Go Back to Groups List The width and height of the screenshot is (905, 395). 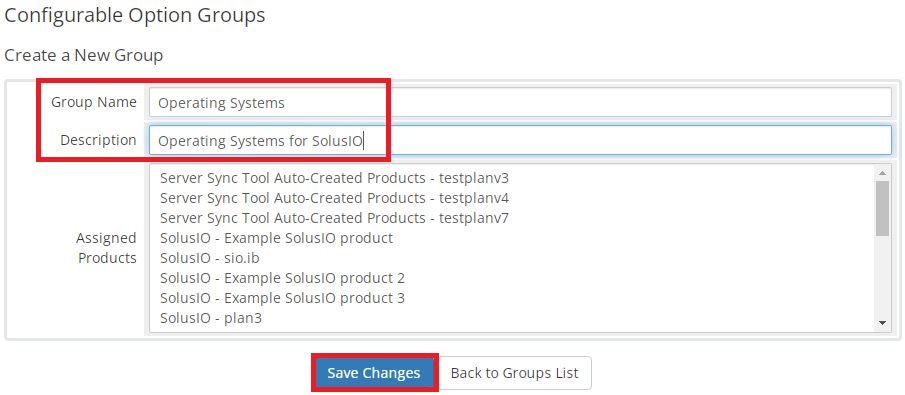click(x=514, y=373)
